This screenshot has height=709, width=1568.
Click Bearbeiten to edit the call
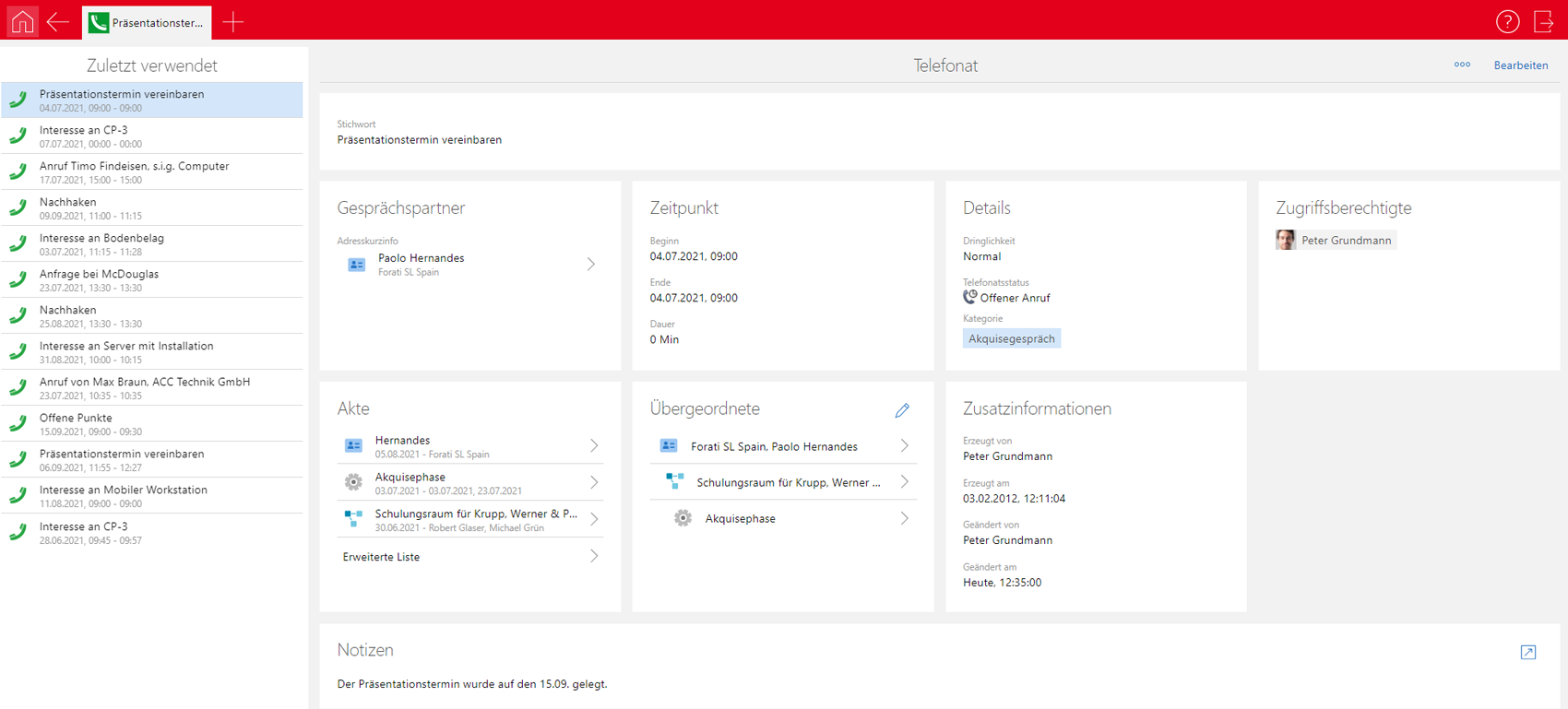1521,65
